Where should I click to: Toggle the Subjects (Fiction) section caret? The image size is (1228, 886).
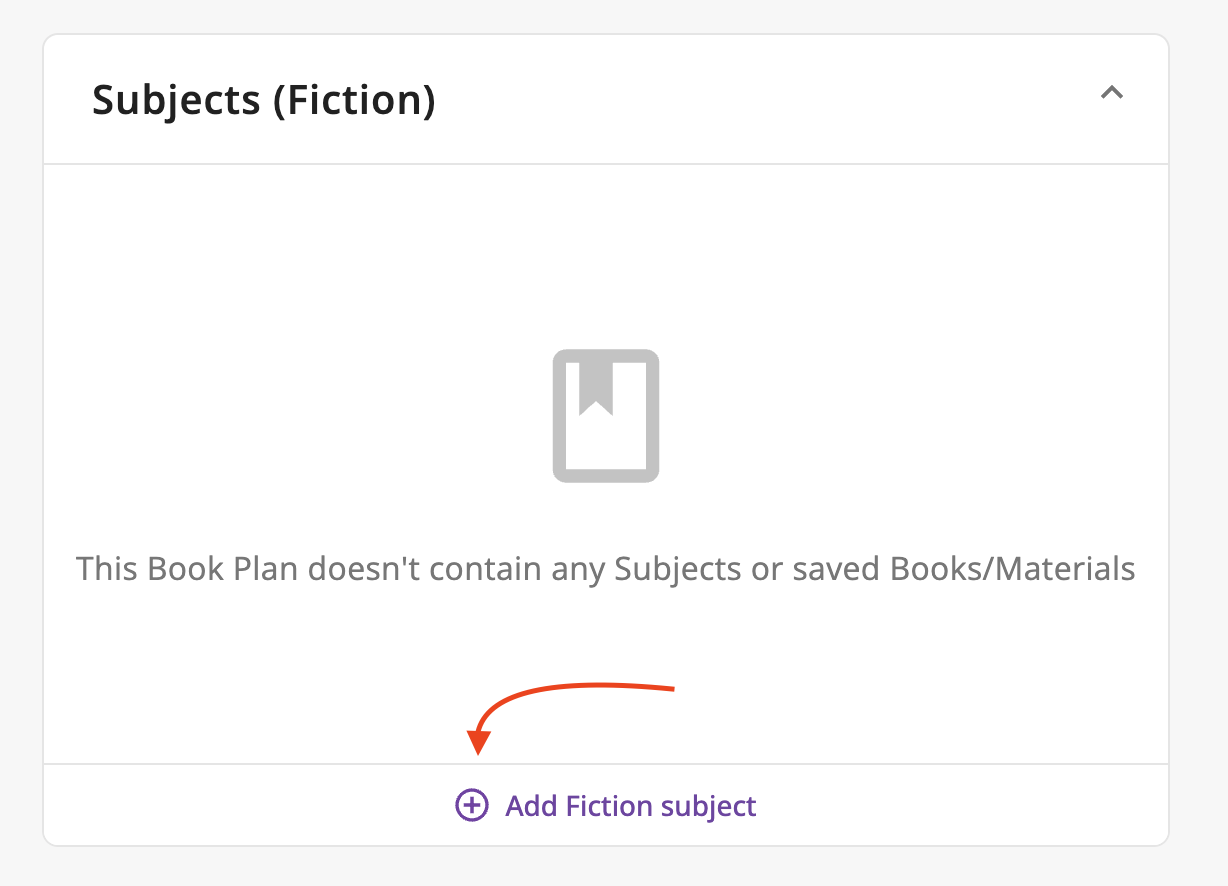coord(1111,93)
